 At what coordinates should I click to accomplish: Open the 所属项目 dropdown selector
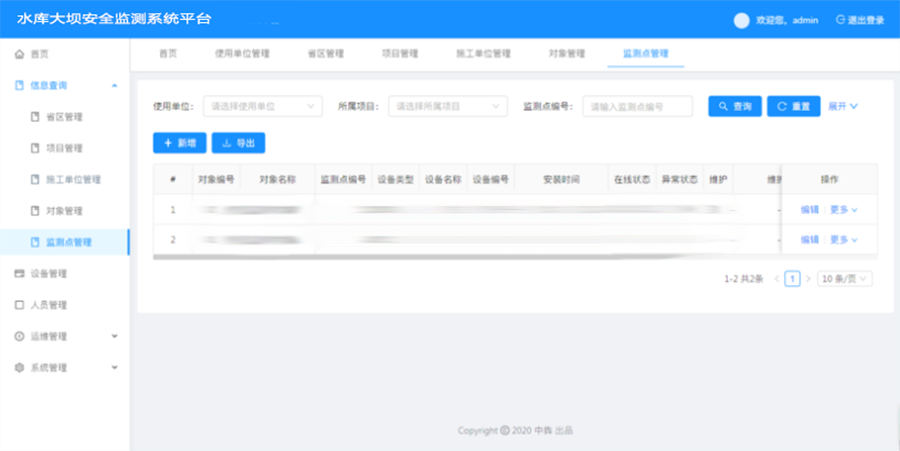(447, 106)
